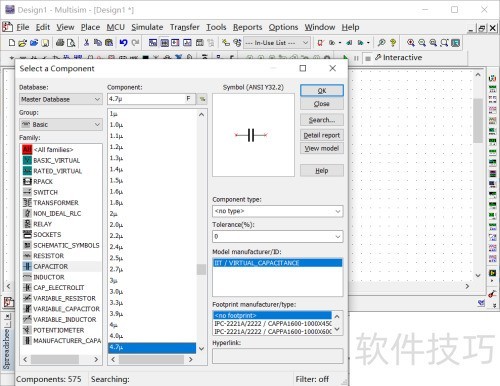Click the yellow Help question icon
This screenshot has height=386, width=500.
[393, 43]
